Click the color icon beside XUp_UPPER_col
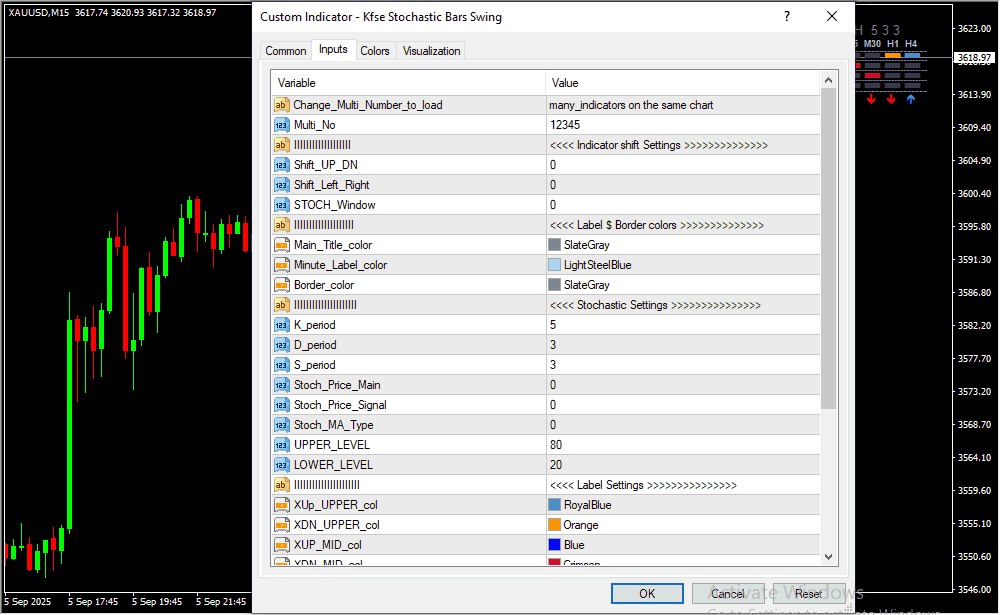 click(x=281, y=505)
